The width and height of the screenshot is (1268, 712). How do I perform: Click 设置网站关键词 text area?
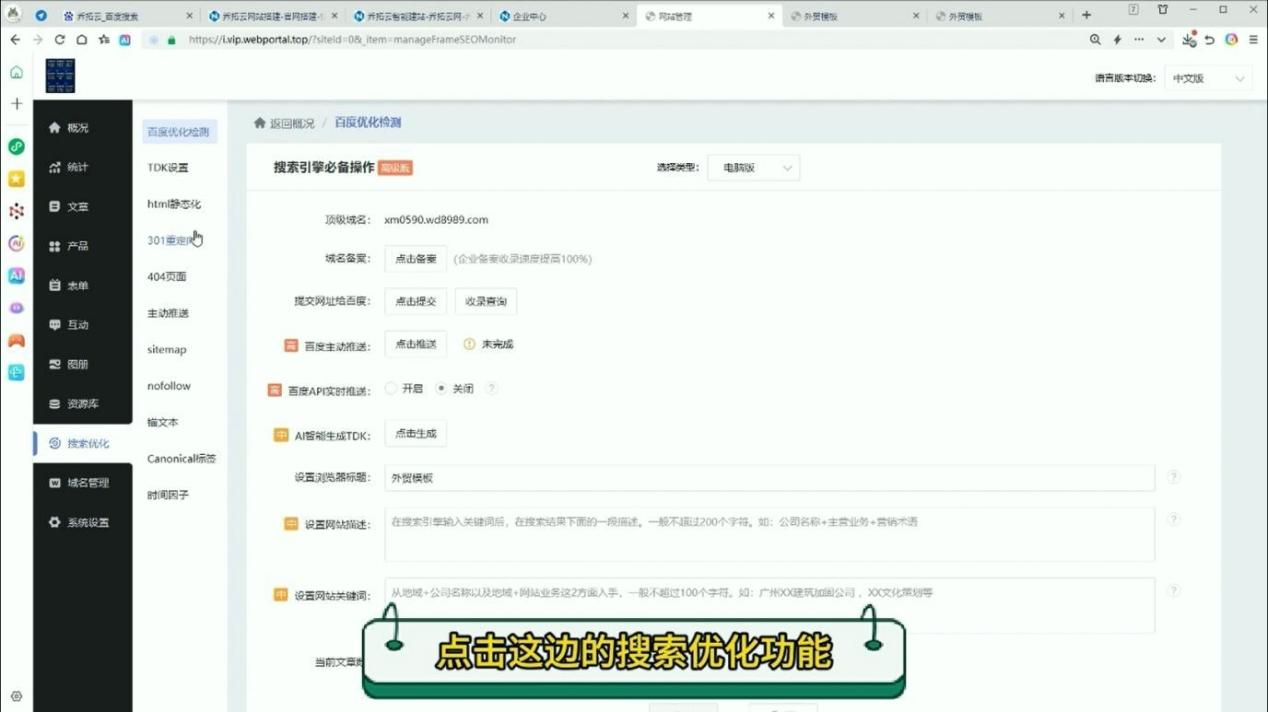(770, 605)
